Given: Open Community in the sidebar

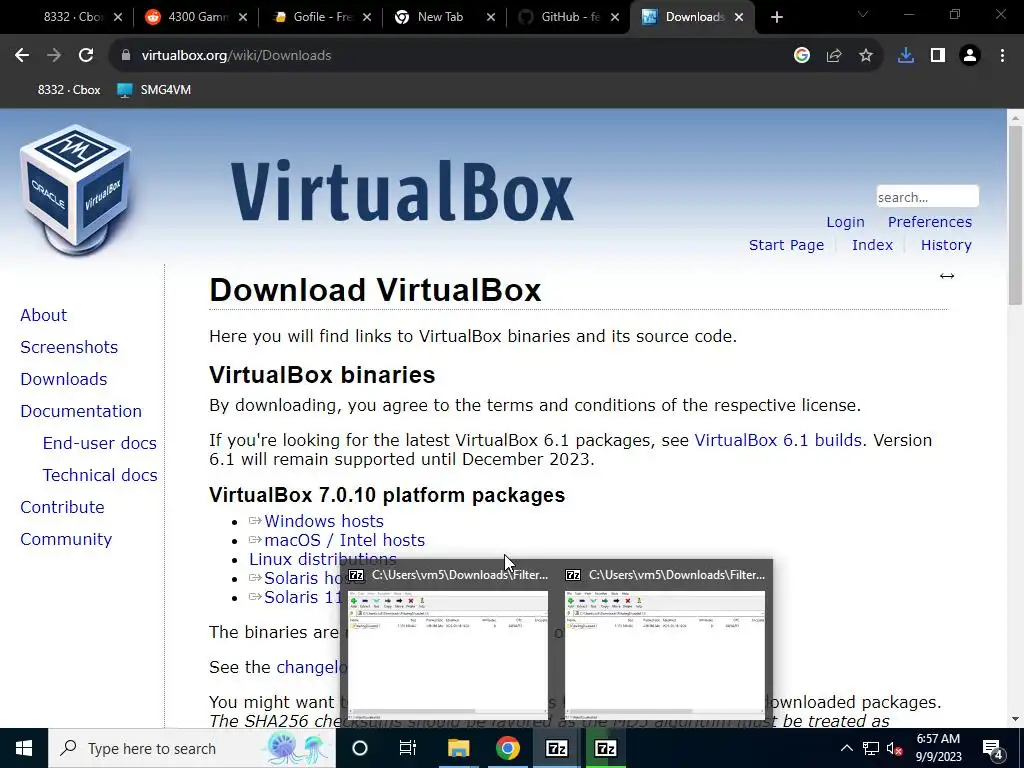Looking at the screenshot, I should point(66,539).
